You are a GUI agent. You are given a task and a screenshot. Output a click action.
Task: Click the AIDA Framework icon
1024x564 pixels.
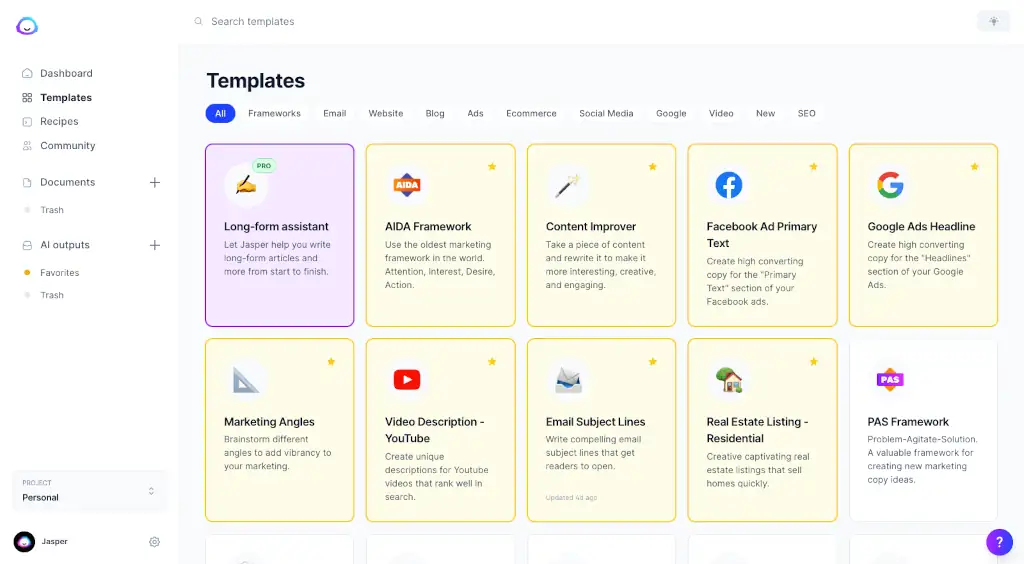[406, 185]
